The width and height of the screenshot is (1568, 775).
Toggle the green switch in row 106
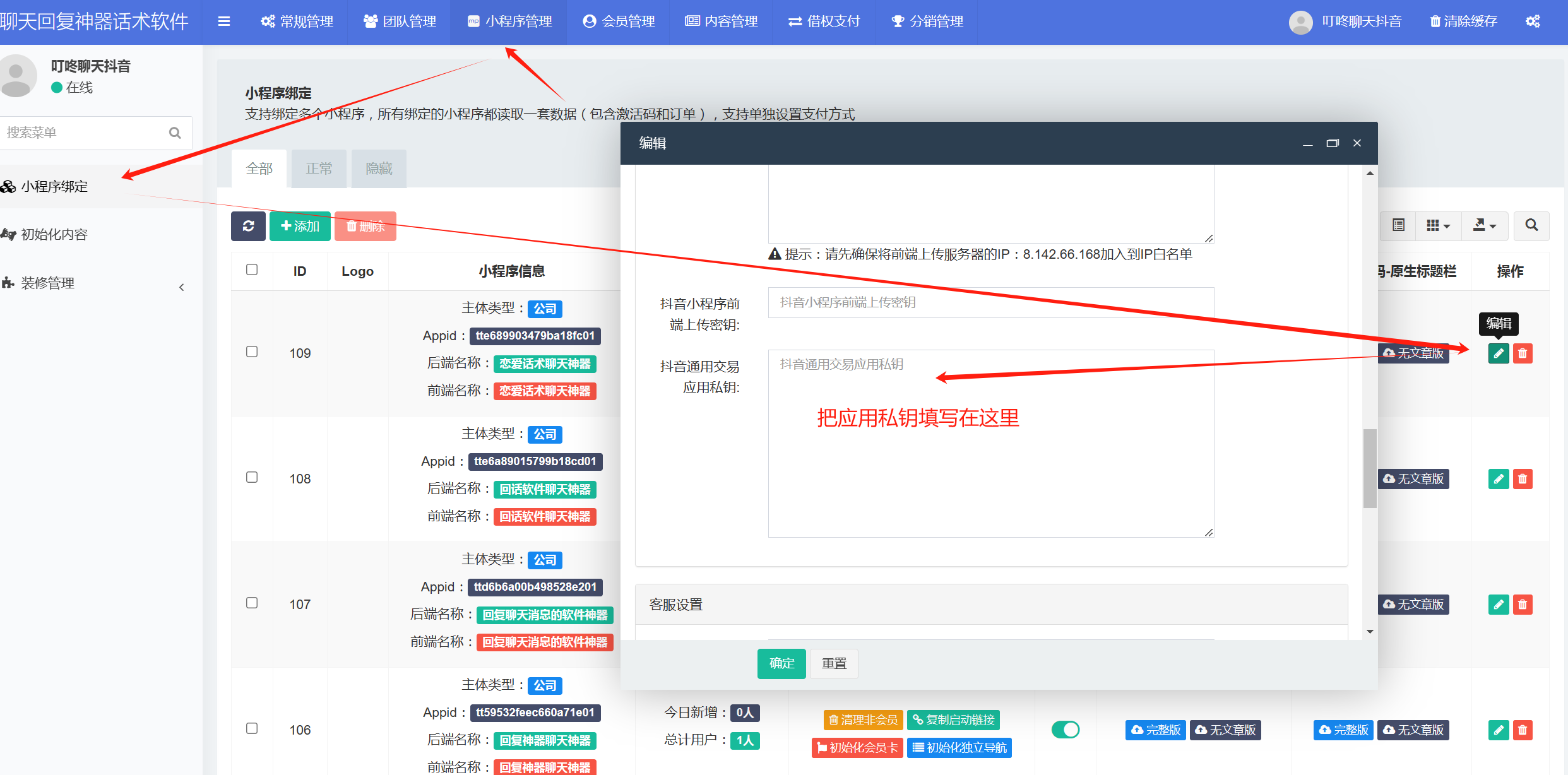click(1066, 730)
